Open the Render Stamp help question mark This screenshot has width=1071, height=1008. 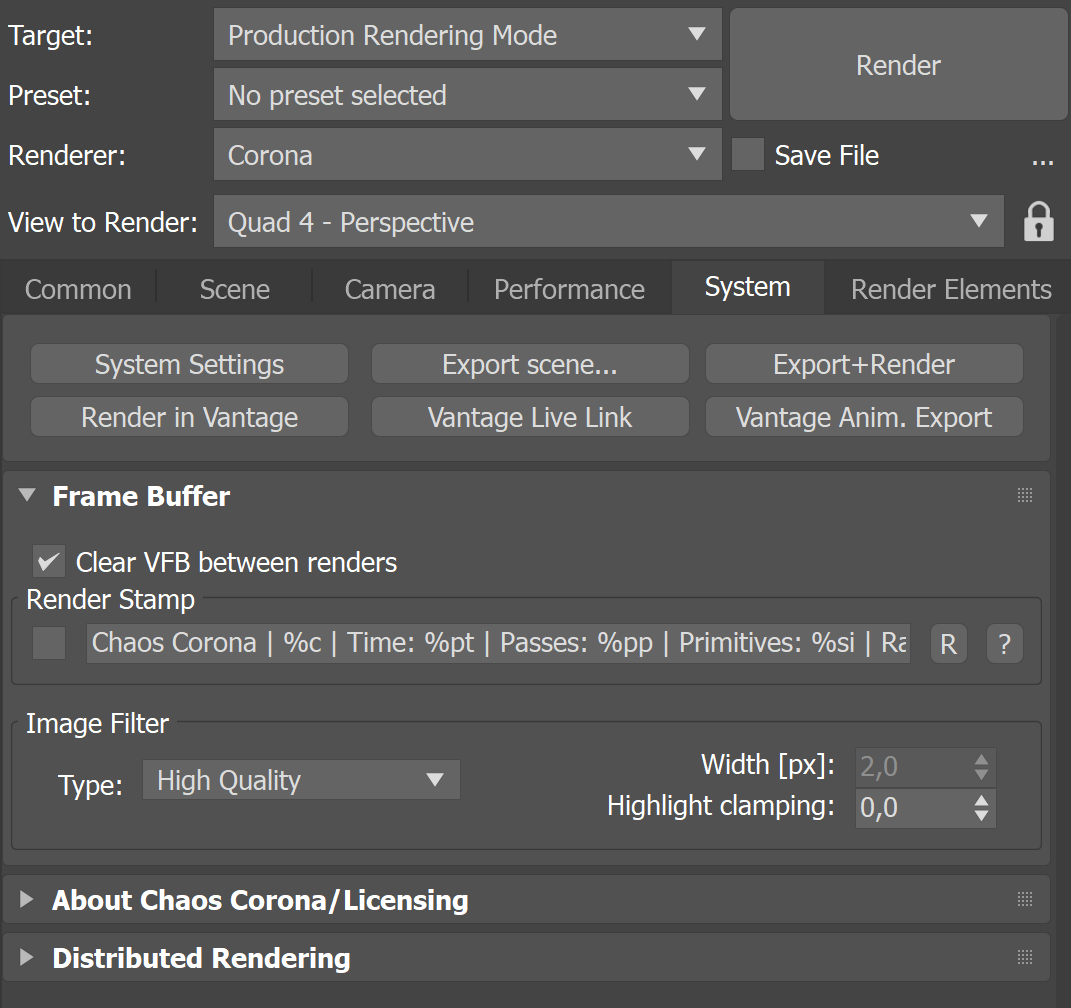1005,644
